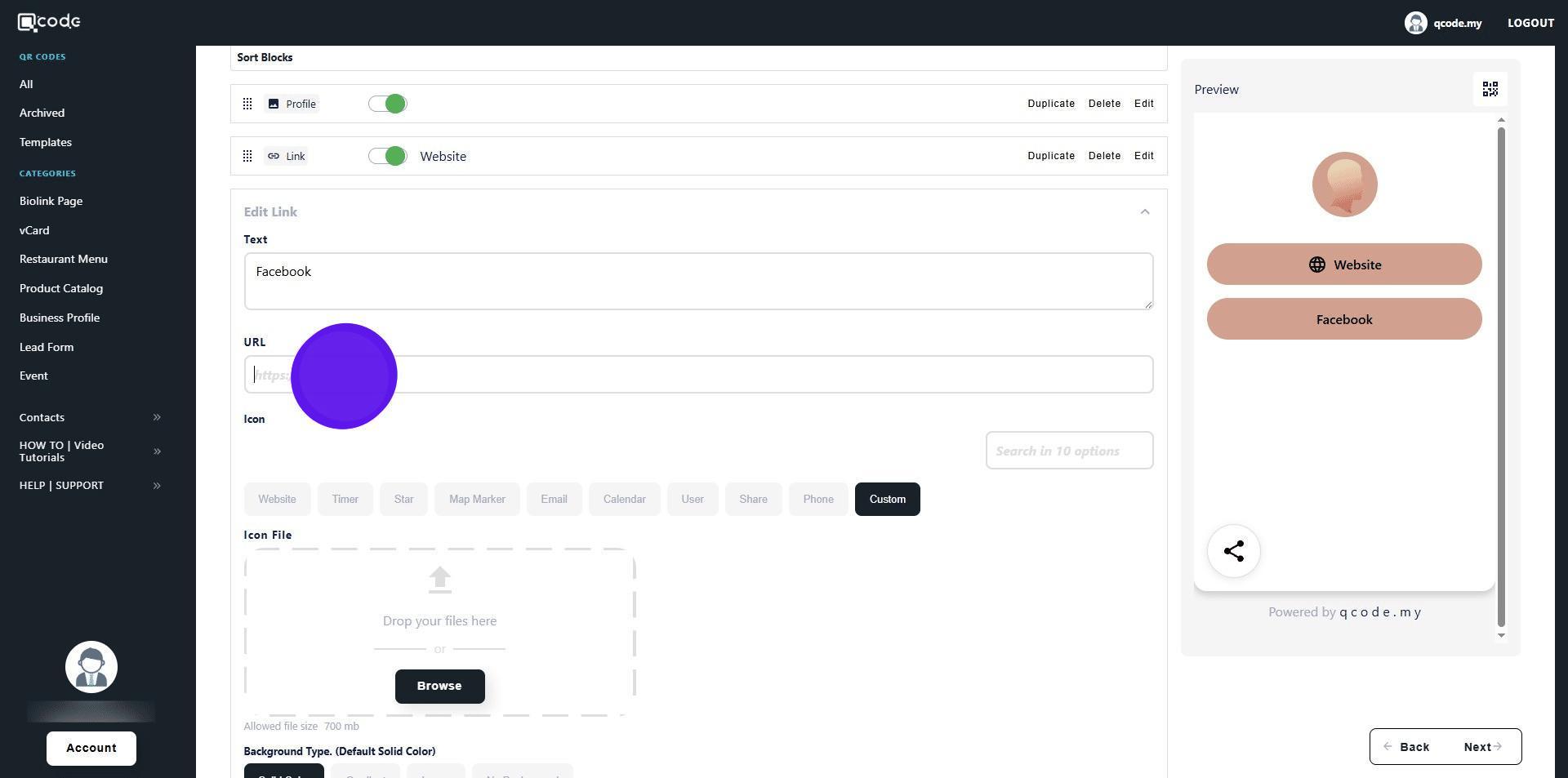This screenshot has height=778, width=1568.
Task: Open the Business Profile category
Action: [60, 318]
